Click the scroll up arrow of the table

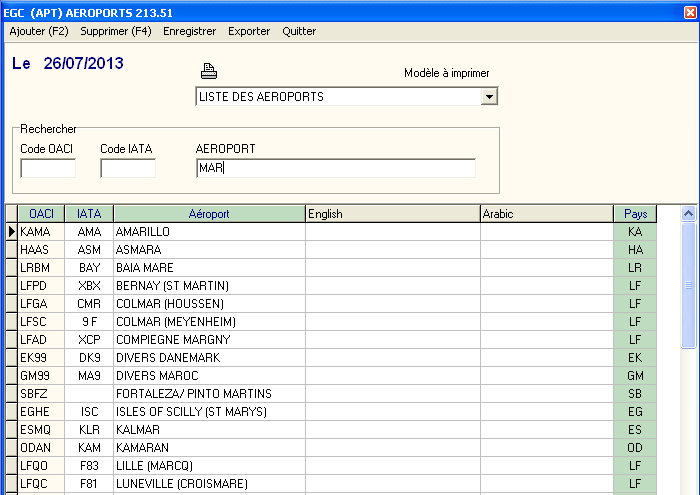[689, 214]
